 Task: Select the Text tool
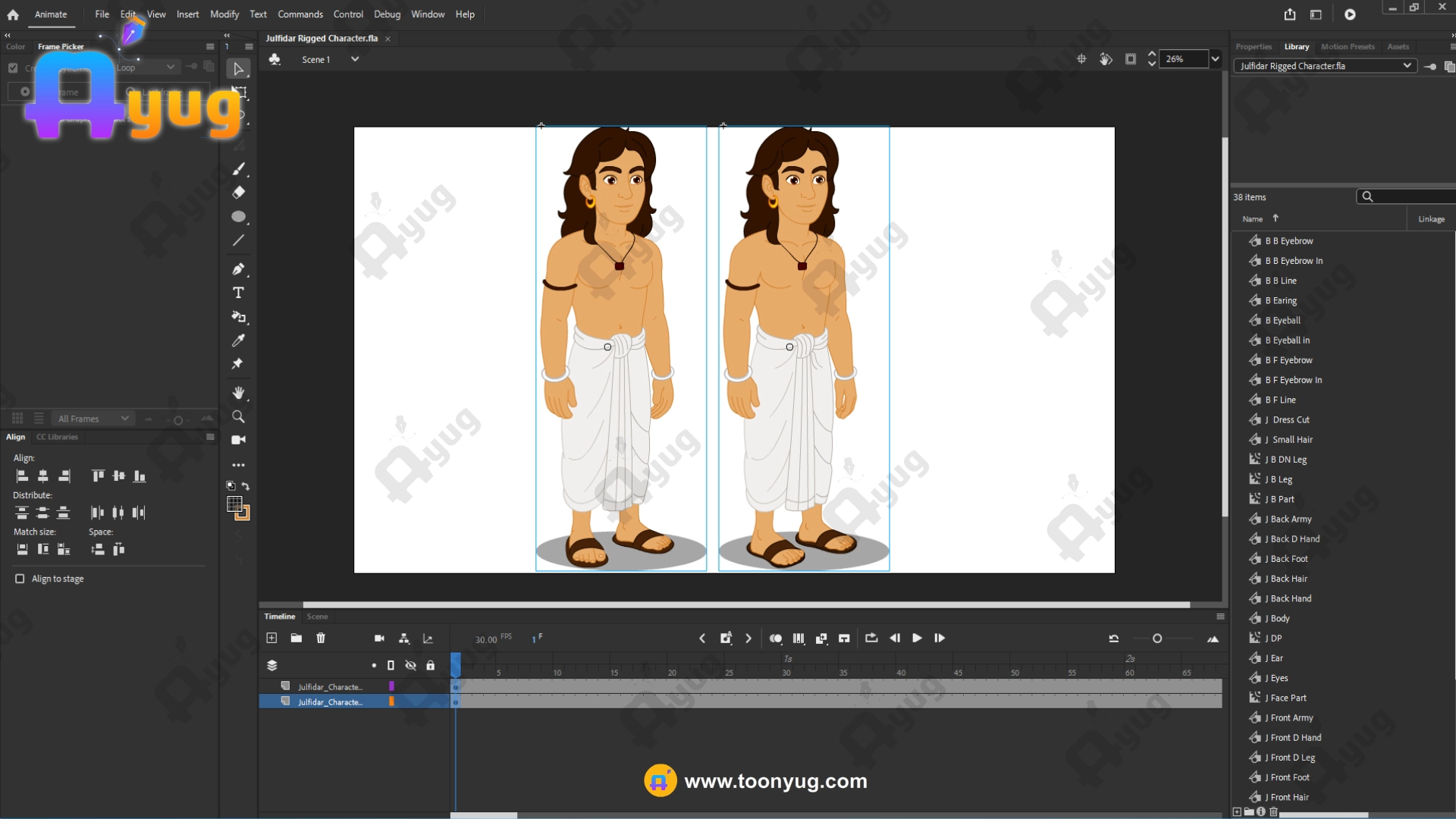click(238, 293)
